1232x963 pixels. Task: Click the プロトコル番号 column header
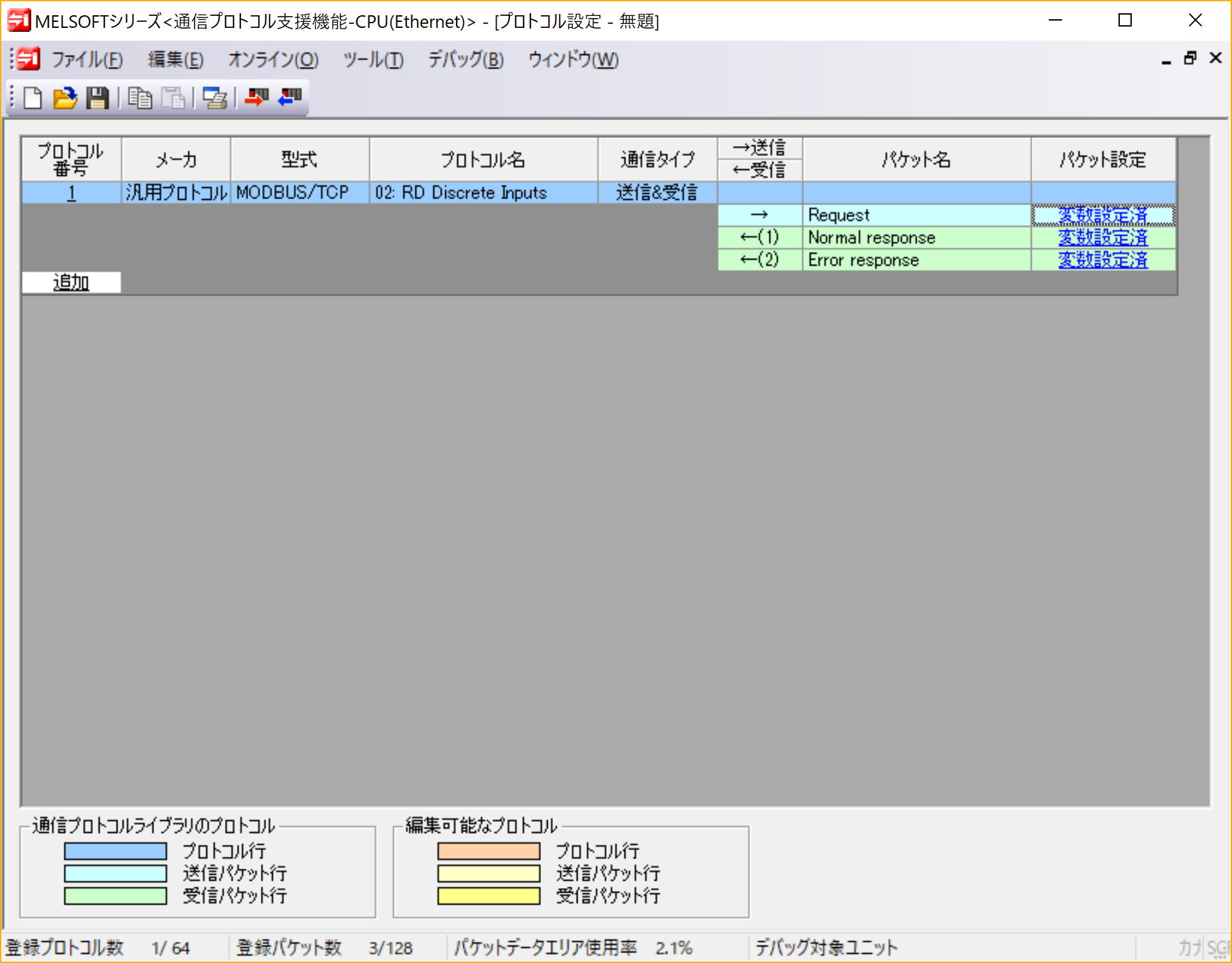pos(72,159)
